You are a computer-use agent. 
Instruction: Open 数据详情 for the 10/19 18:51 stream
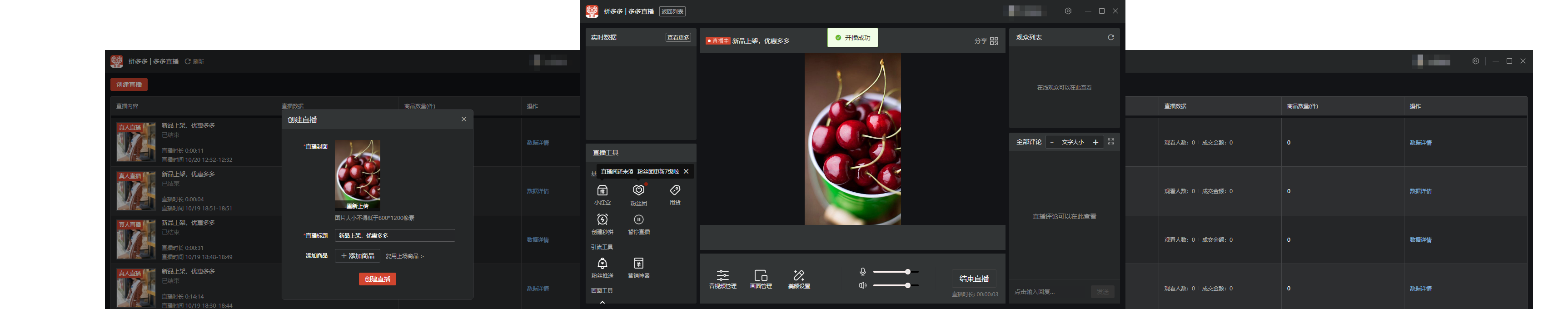(538, 191)
